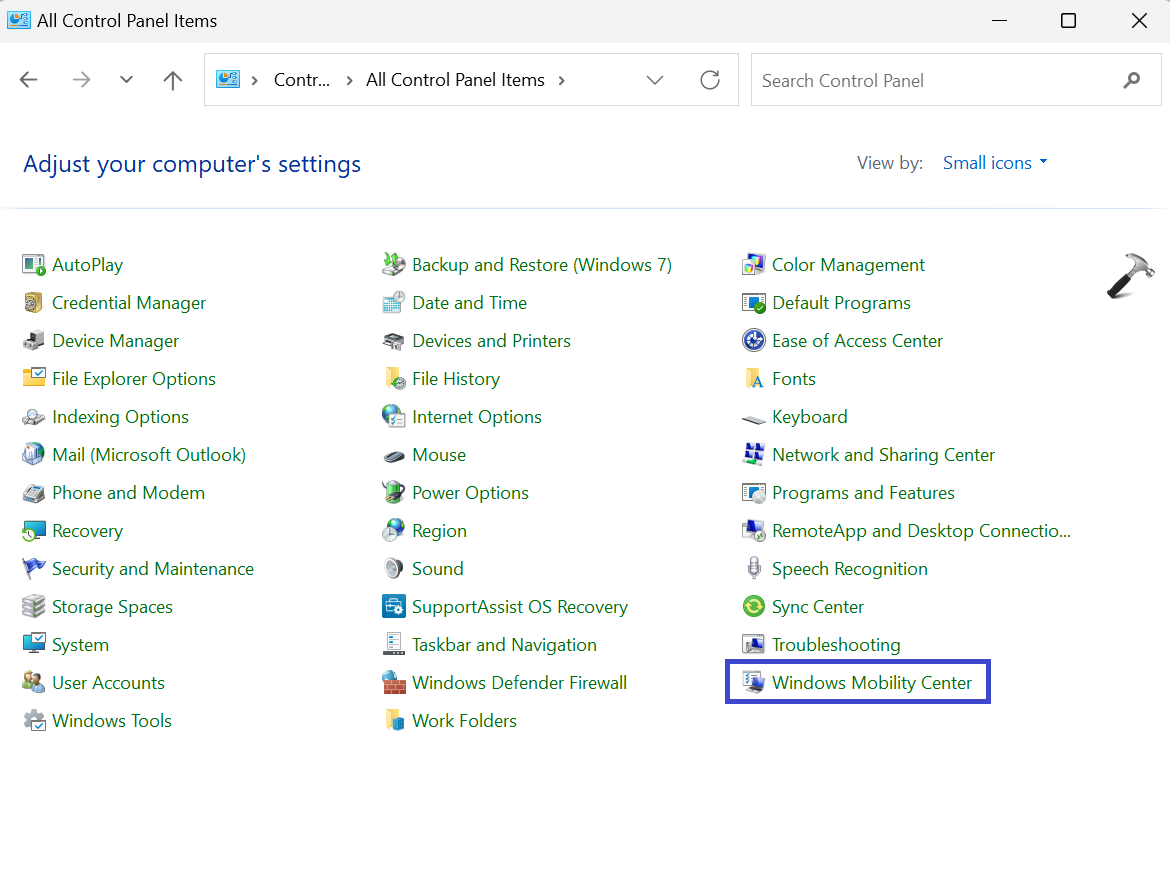Screen dimensions: 1170x870
Task: Open the Sound speaker icon
Action: click(393, 569)
